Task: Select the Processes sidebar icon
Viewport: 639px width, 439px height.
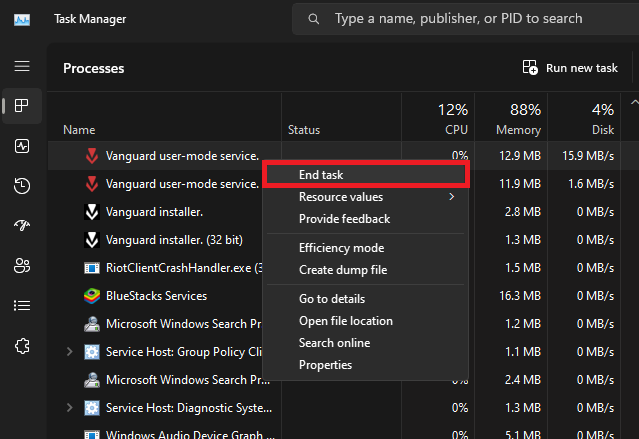Action: click(22, 106)
